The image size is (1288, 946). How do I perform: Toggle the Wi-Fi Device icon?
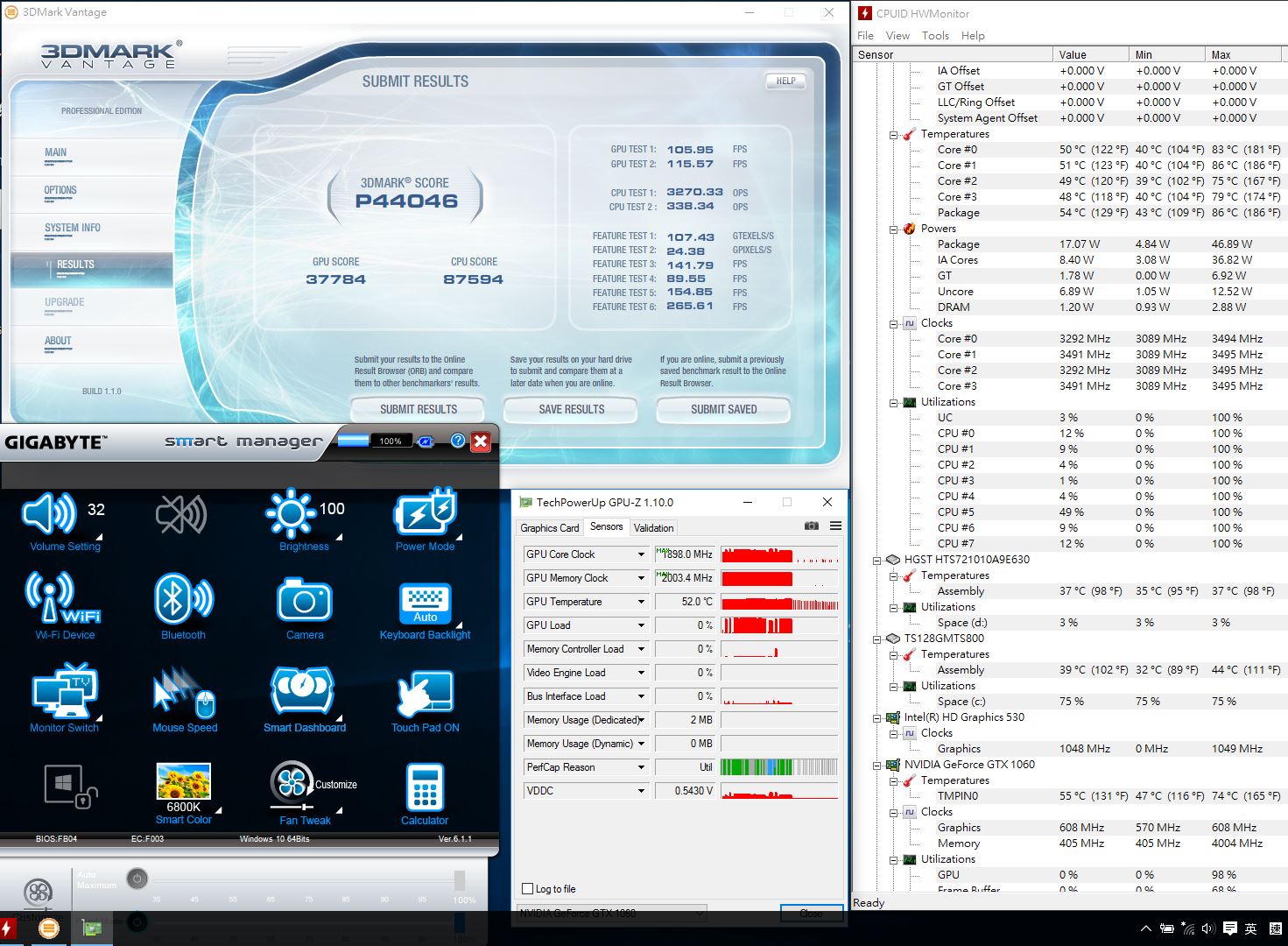(x=64, y=599)
